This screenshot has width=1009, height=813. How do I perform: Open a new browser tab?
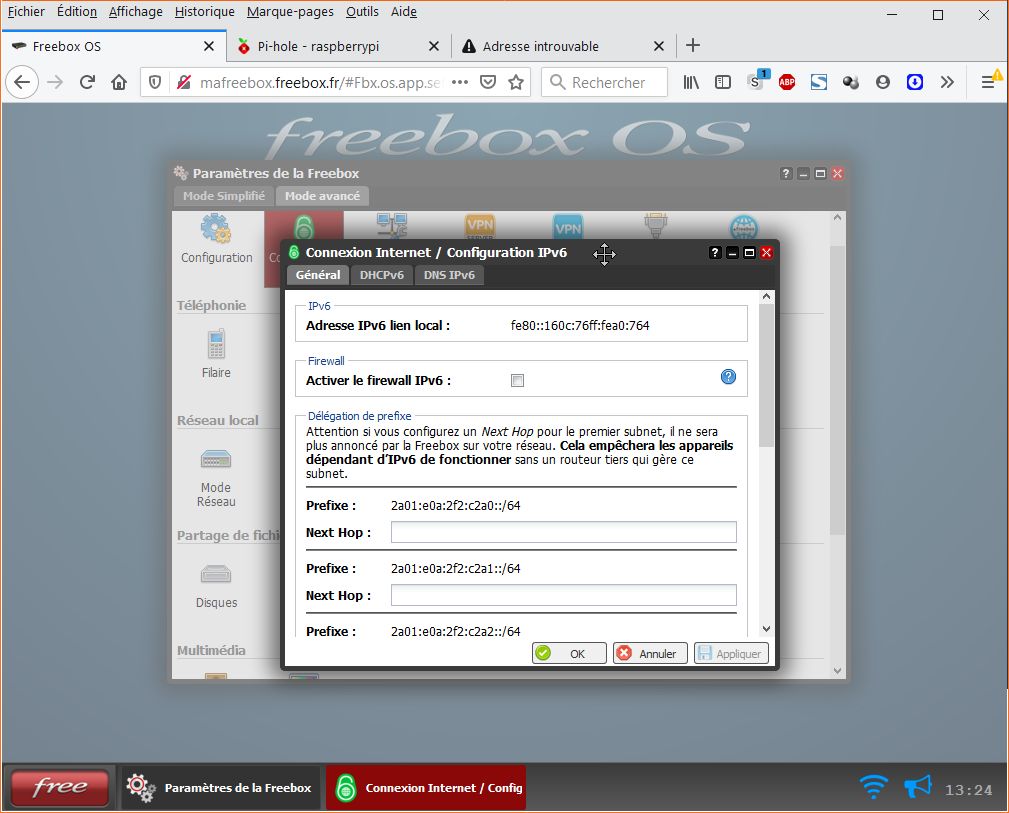coord(692,46)
